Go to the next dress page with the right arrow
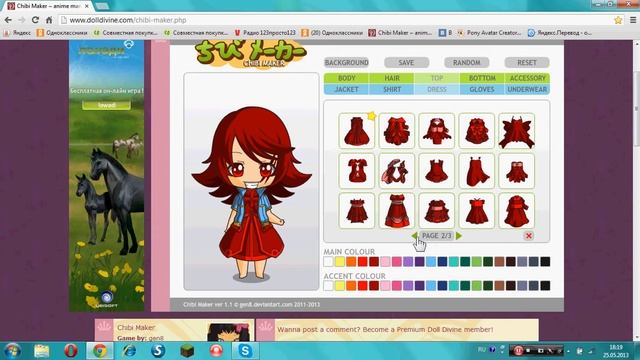 459,236
